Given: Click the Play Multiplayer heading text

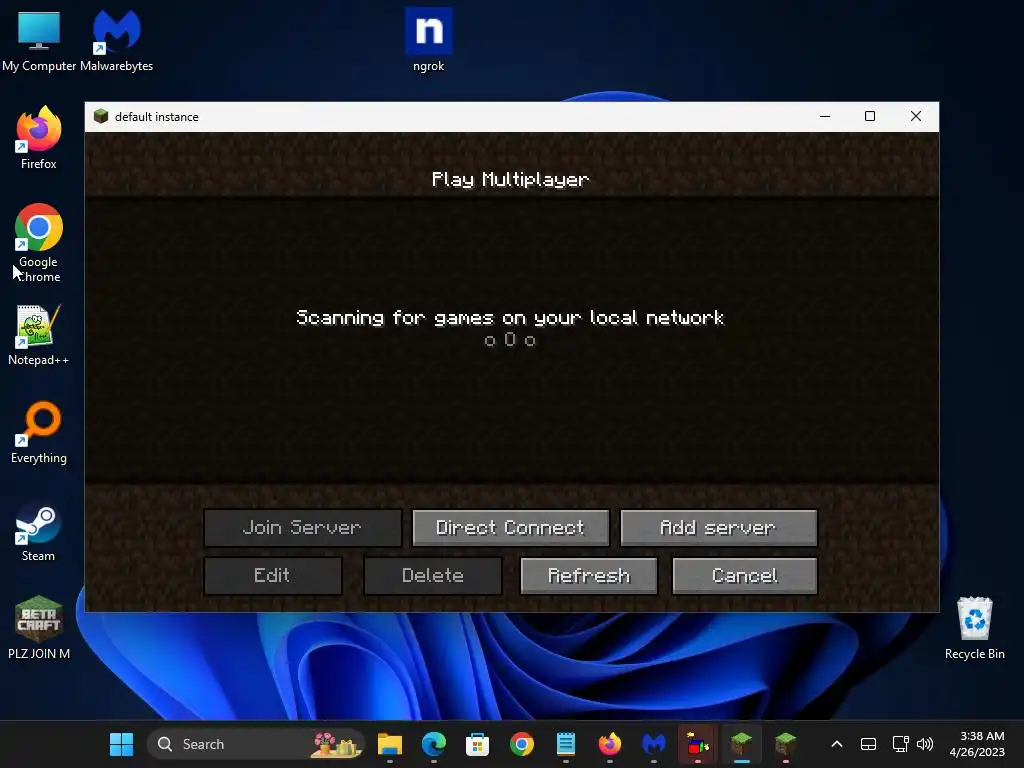Looking at the screenshot, I should pyautogui.click(x=510, y=180).
